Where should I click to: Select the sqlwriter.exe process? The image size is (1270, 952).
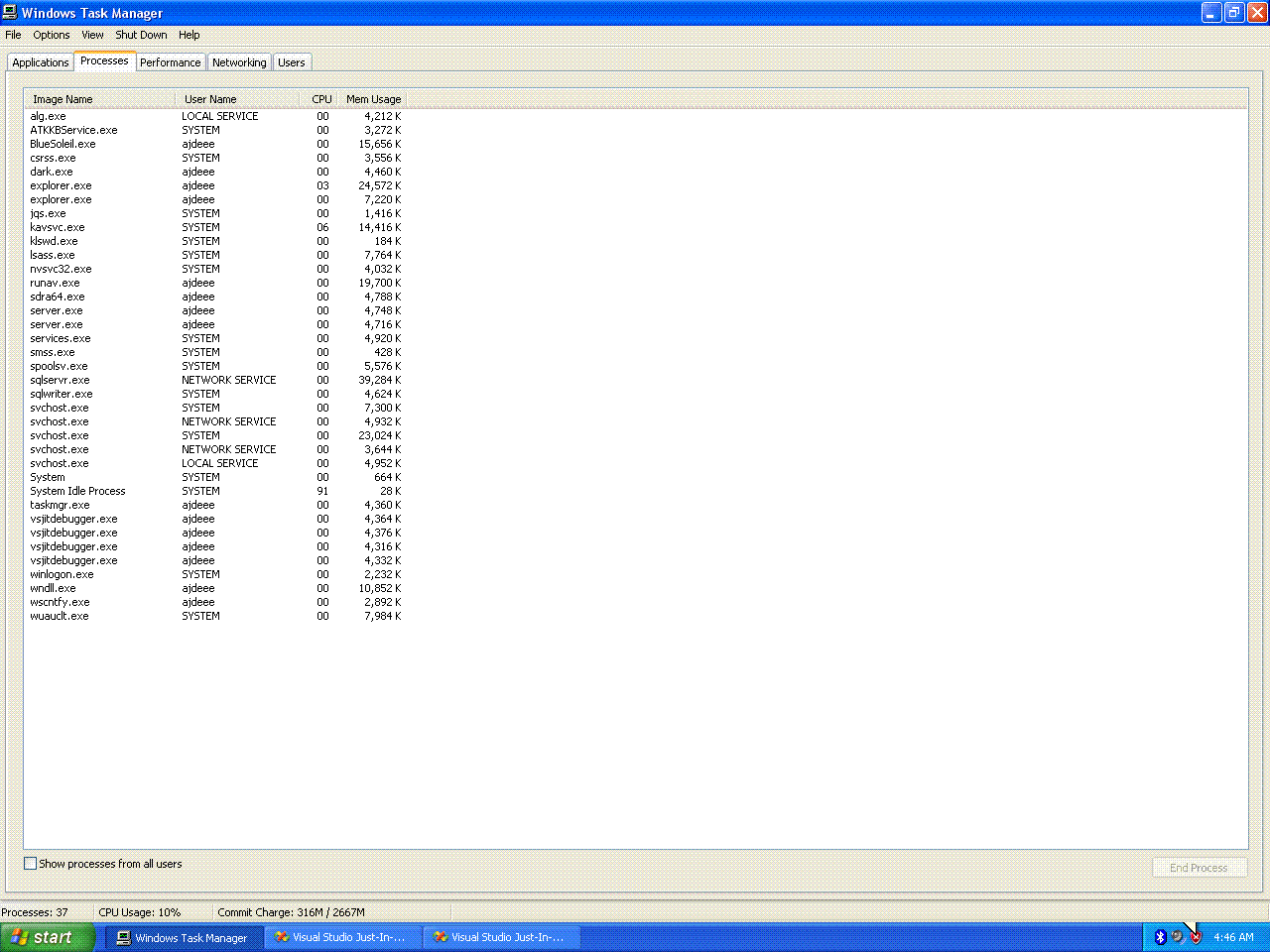point(215,394)
